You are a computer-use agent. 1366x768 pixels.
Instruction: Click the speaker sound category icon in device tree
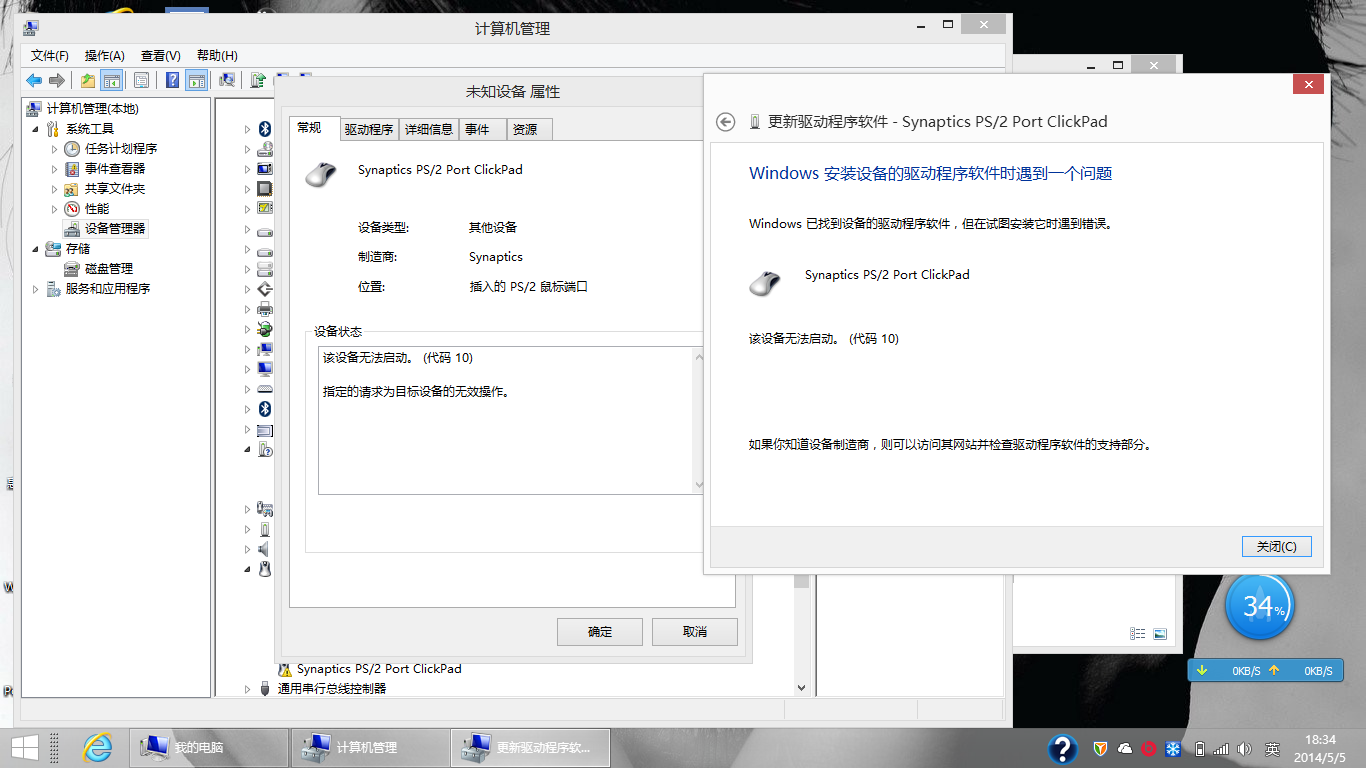265,549
